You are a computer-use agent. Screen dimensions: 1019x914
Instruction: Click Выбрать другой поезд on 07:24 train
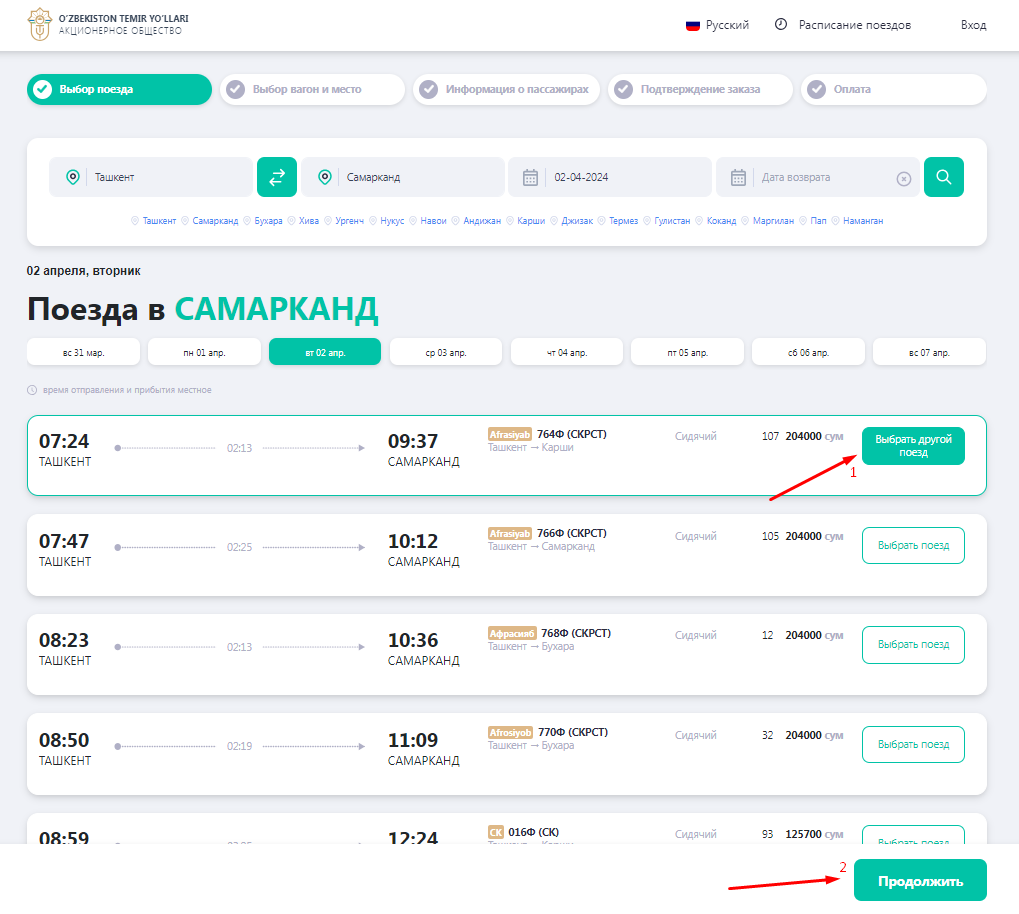tap(913, 446)
